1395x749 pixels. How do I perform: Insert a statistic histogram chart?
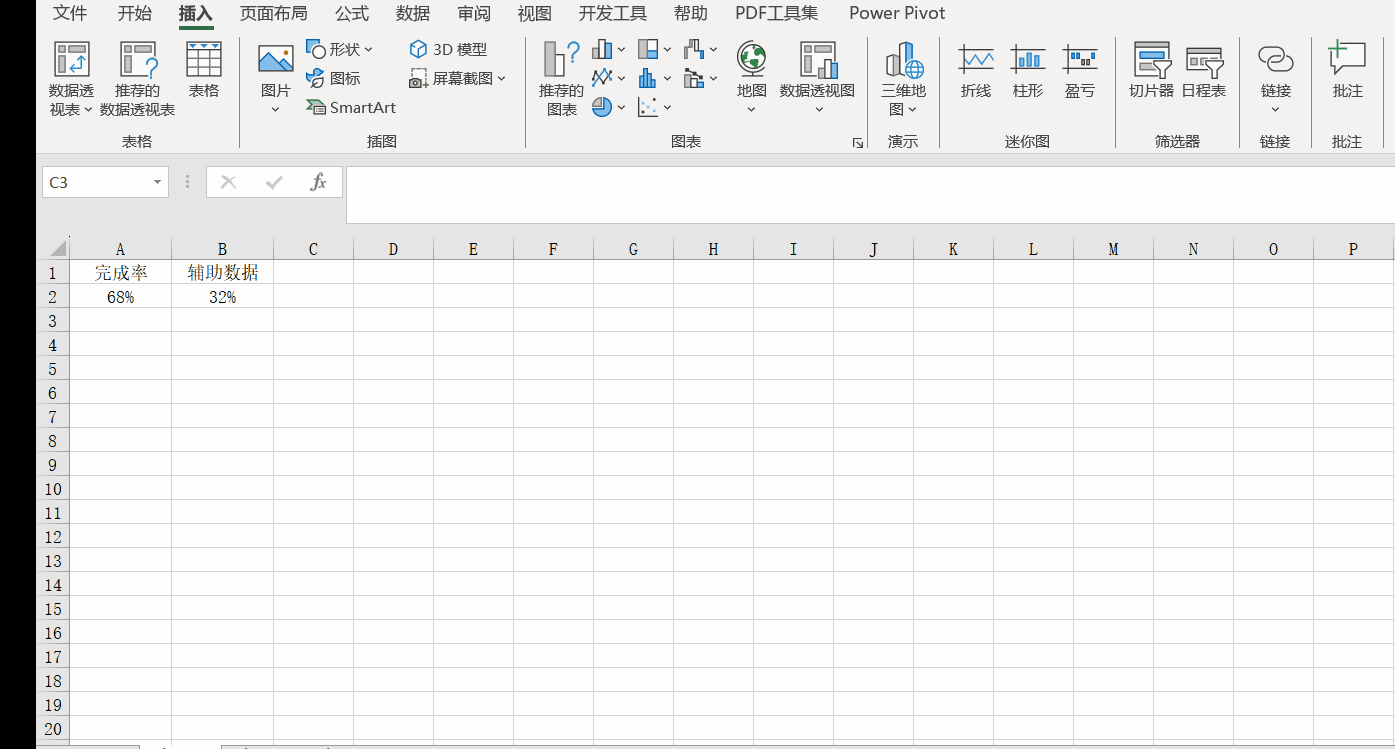coord(648,78)
